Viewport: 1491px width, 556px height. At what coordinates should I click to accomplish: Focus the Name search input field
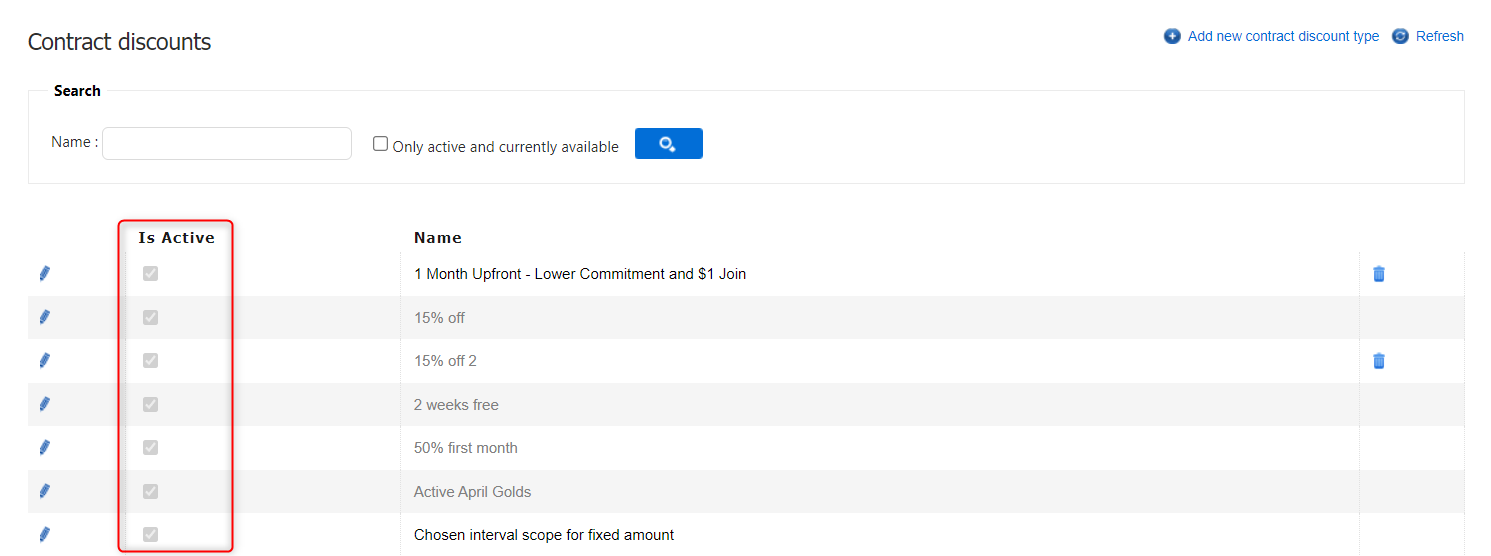227,144
